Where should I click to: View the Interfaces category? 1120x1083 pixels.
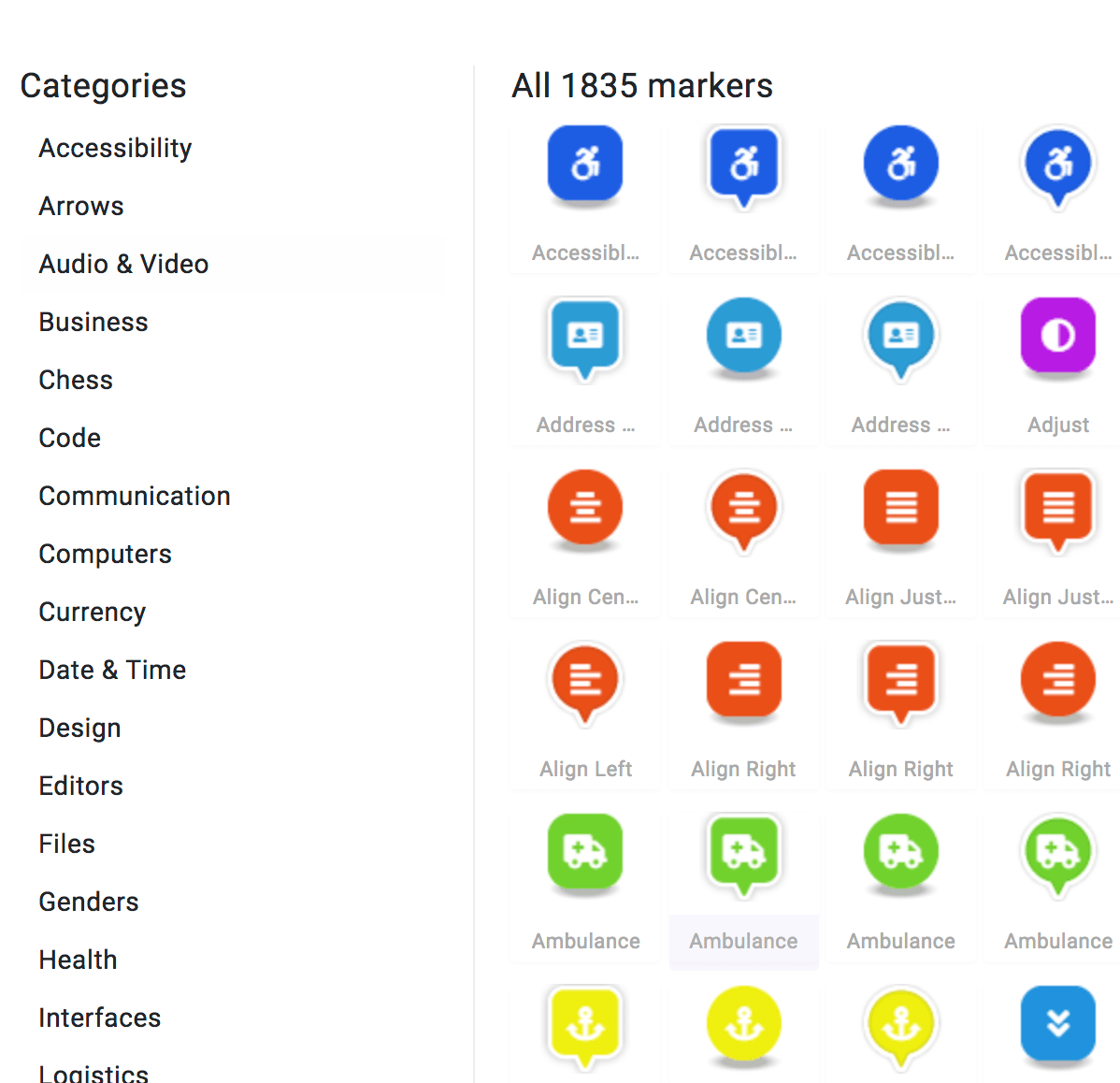(x=100, y=1018)
